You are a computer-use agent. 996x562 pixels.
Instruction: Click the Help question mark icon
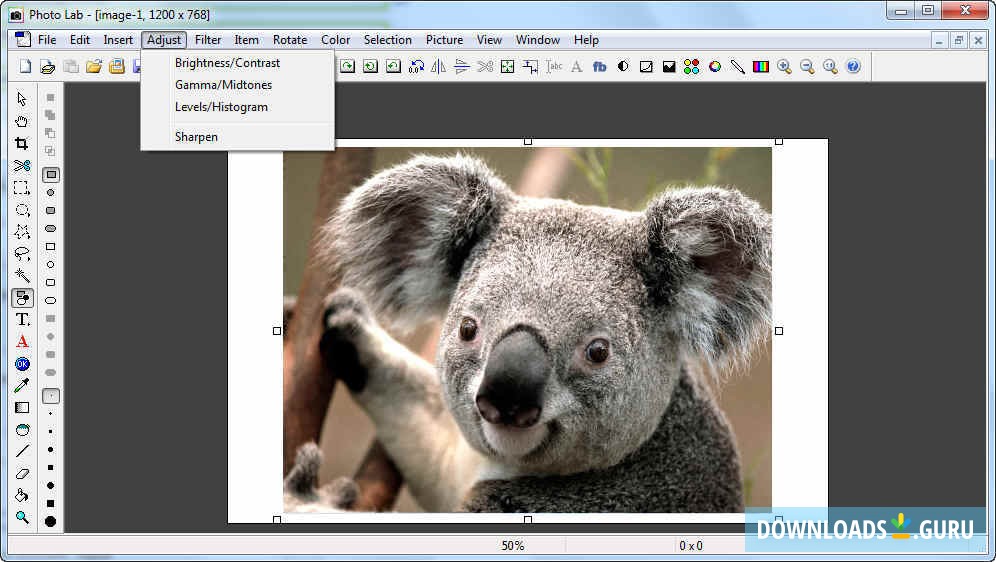point(853,67)
